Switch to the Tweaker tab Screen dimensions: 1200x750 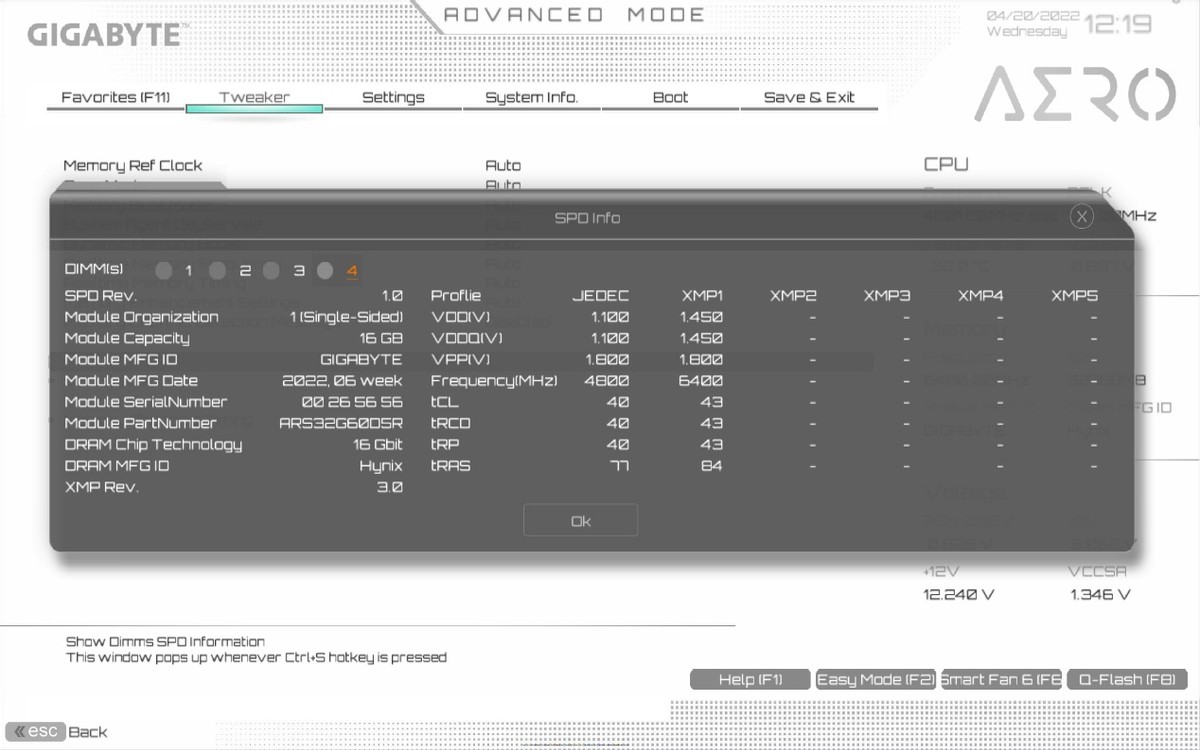[x=254, y=97]
